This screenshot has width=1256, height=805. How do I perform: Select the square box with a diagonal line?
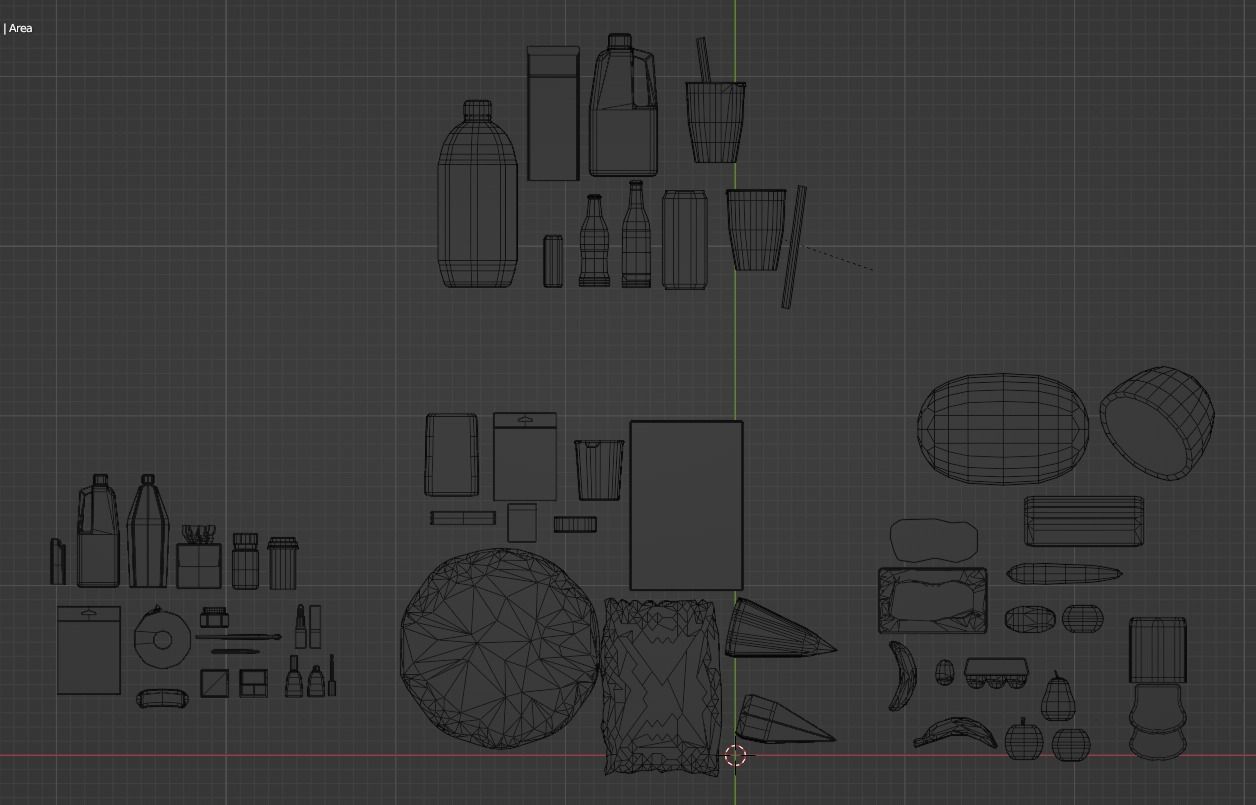[x=214, y=684]
